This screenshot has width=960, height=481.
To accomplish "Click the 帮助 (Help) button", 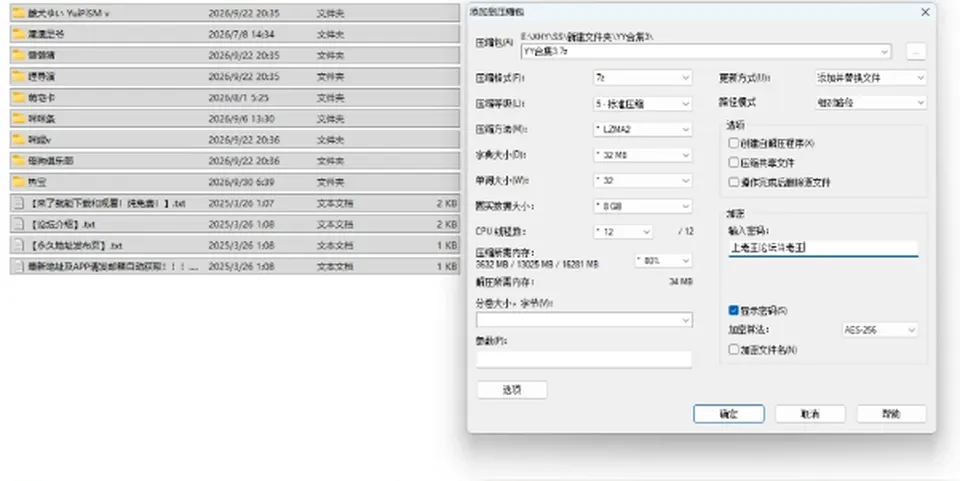I will point(891,414).
